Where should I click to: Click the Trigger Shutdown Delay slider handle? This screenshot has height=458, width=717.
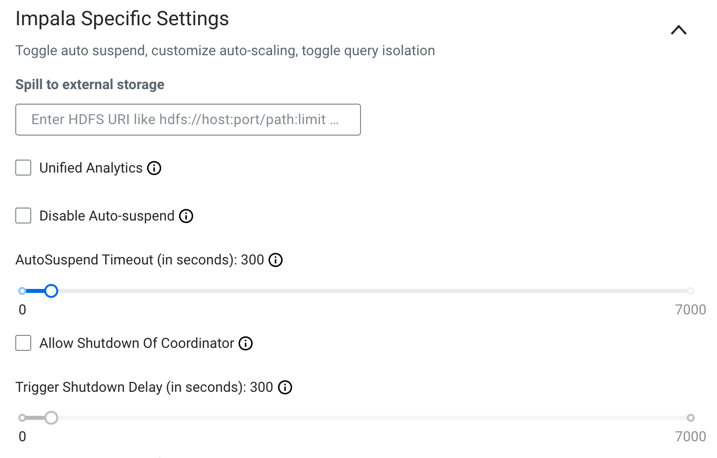tap(51, 418)
